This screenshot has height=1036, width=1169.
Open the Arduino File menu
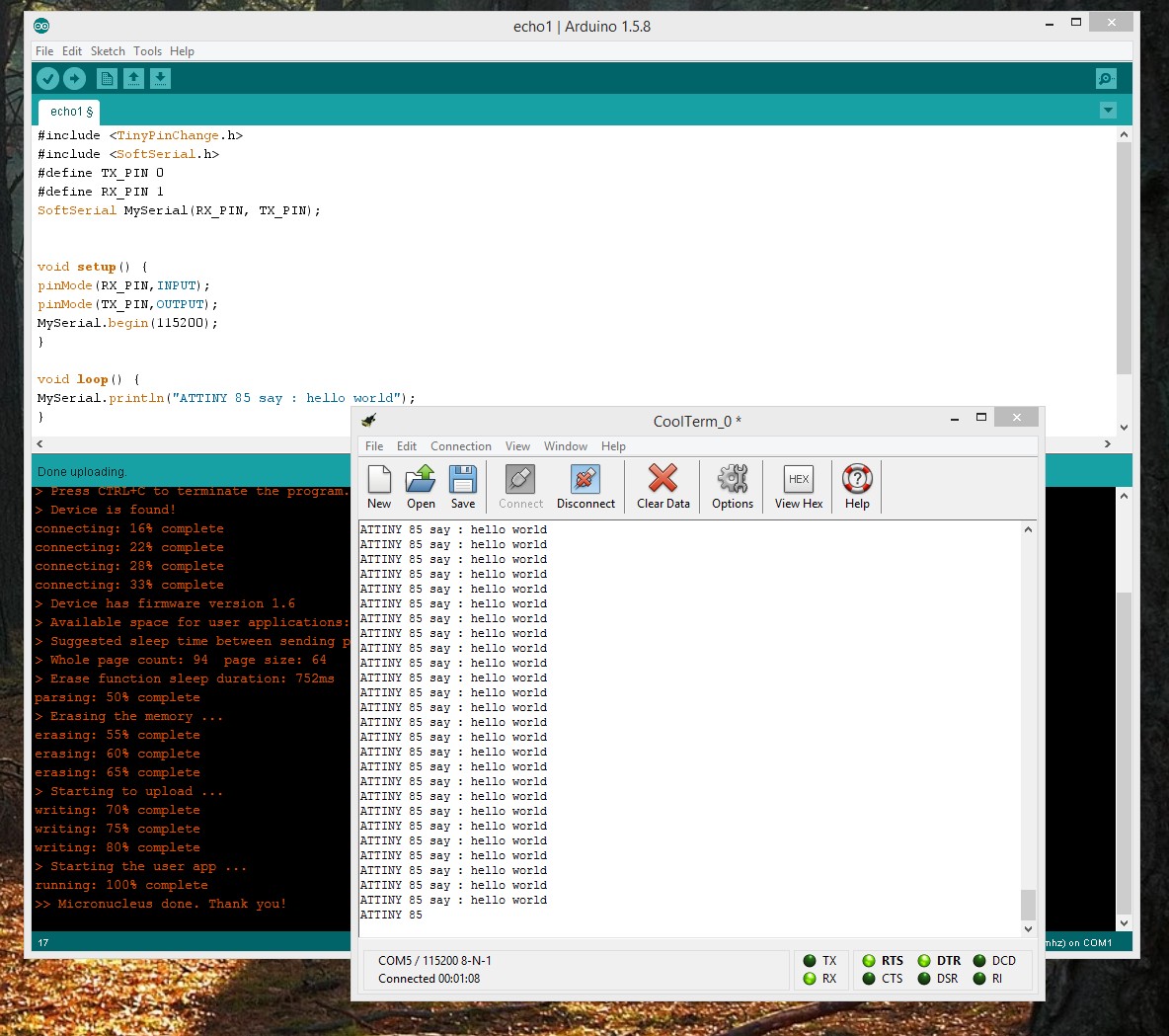tap(44, 50)
